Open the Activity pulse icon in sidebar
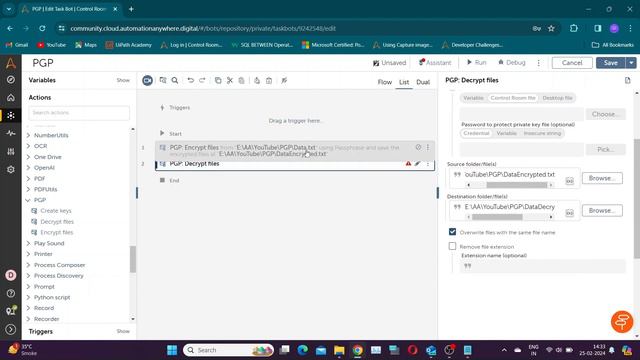640x360 pixels. click(11, 133)
